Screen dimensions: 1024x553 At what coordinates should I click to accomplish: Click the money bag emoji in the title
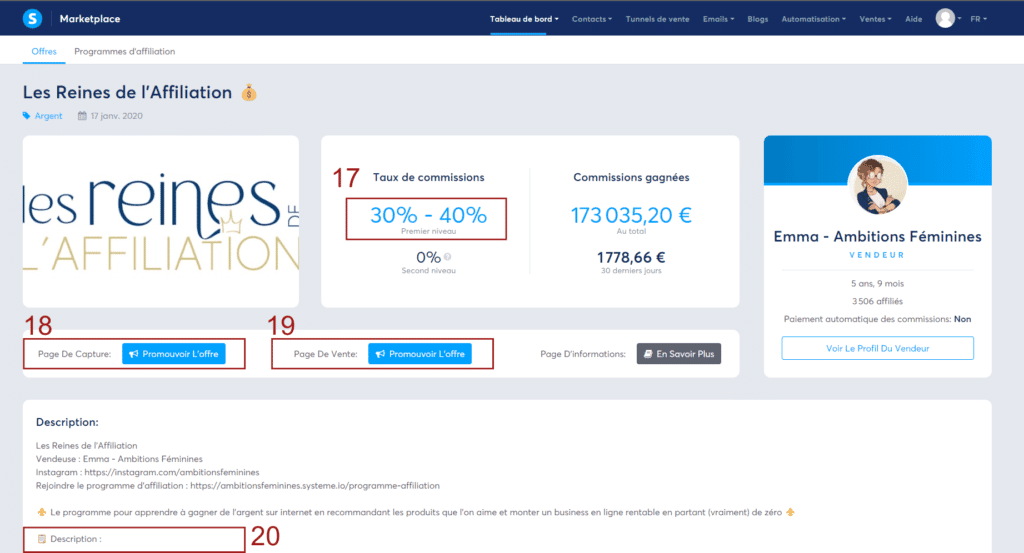(249, 93)
